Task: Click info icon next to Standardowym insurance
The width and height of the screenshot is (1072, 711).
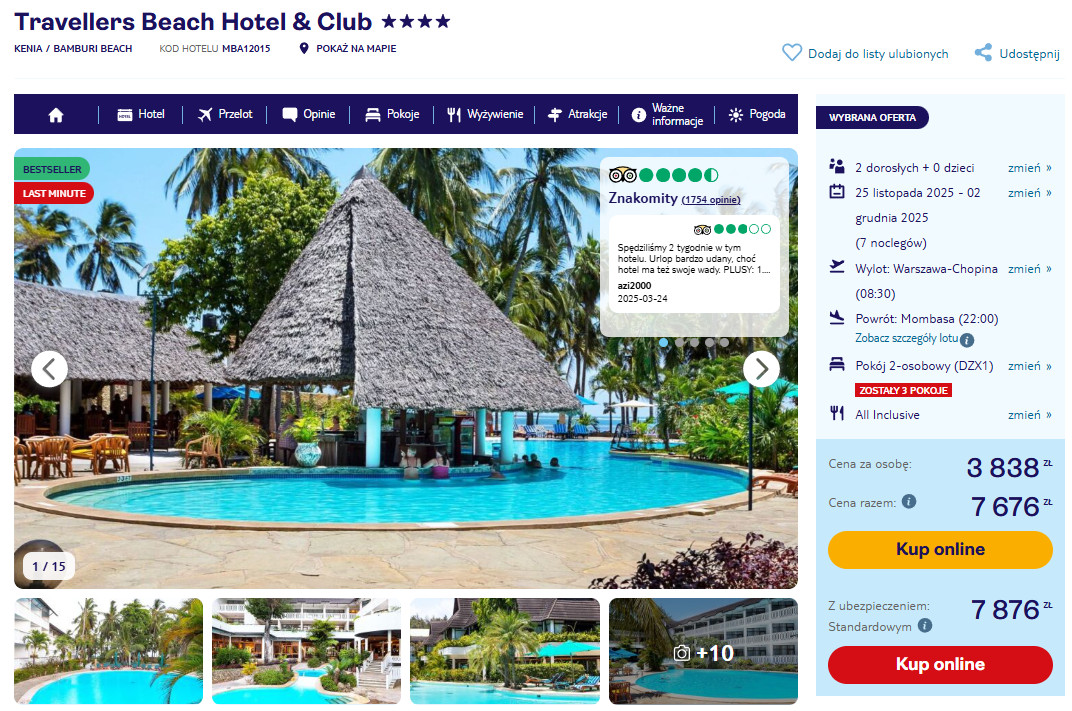Action: [x=924, y=626]
